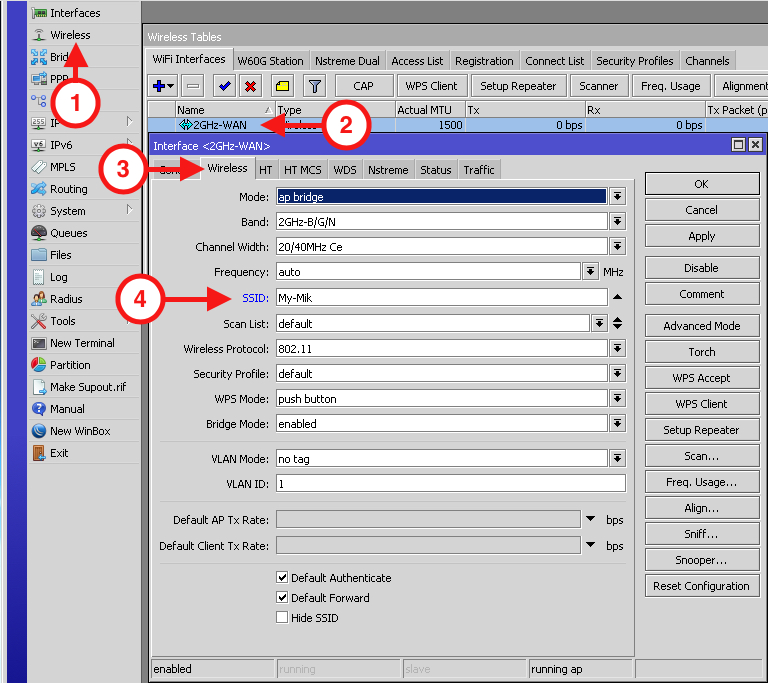This screenshot has height=683, width=768.
Task: Click Exit in the sidebar
Action: point(84,453)
